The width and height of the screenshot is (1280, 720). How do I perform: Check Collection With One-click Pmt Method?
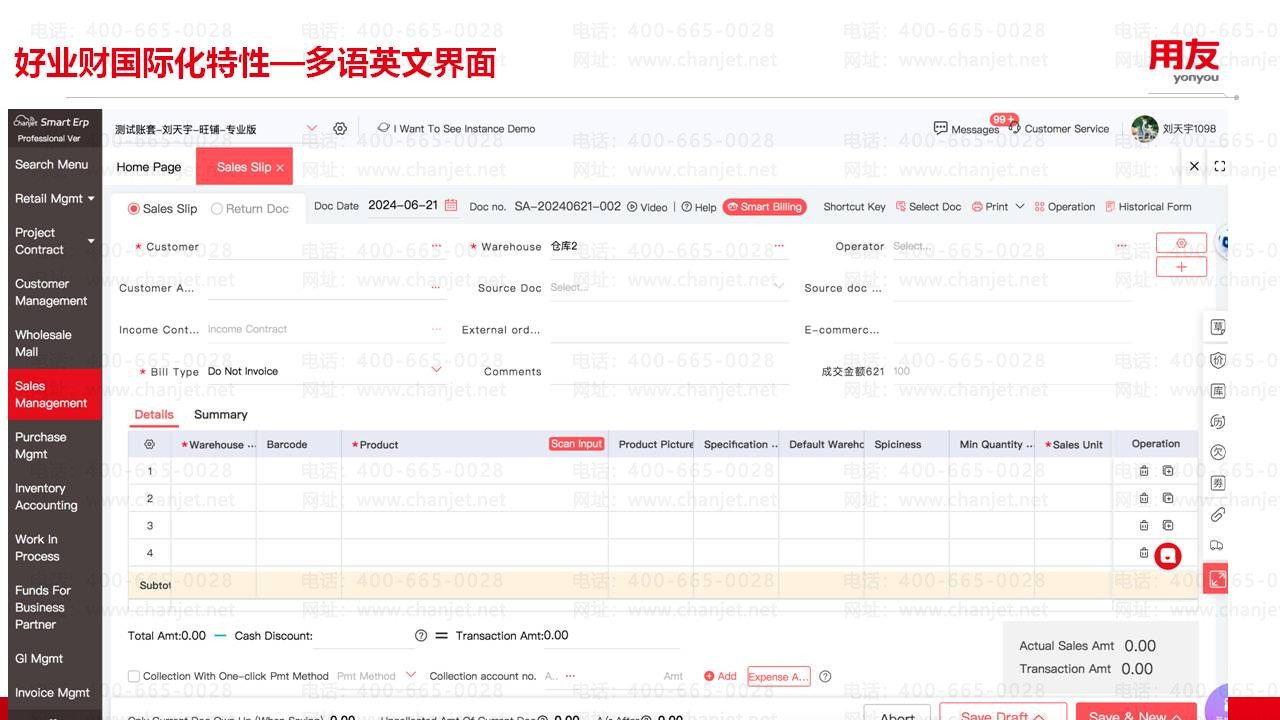pos(134,677)
